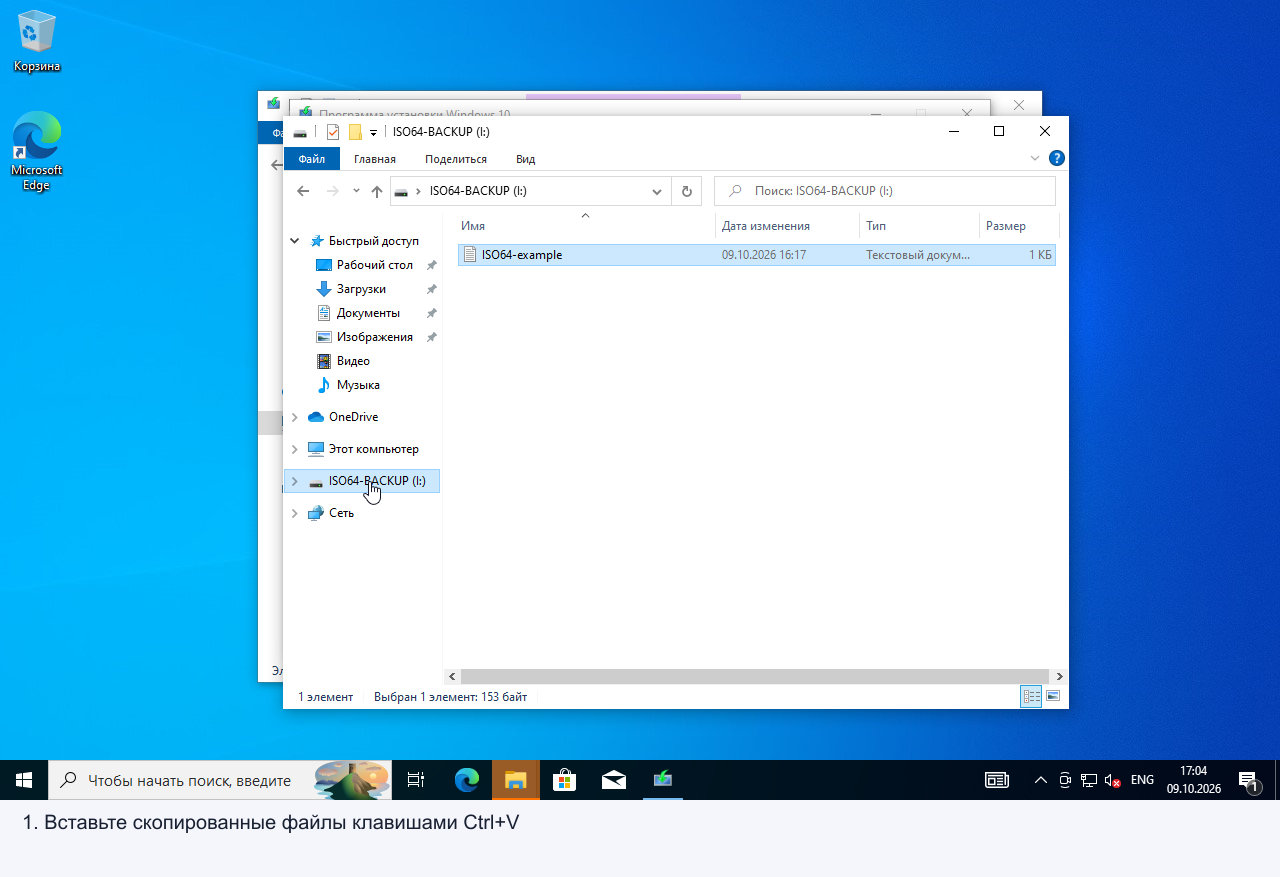Go up one folder level

tap(377, 191)
